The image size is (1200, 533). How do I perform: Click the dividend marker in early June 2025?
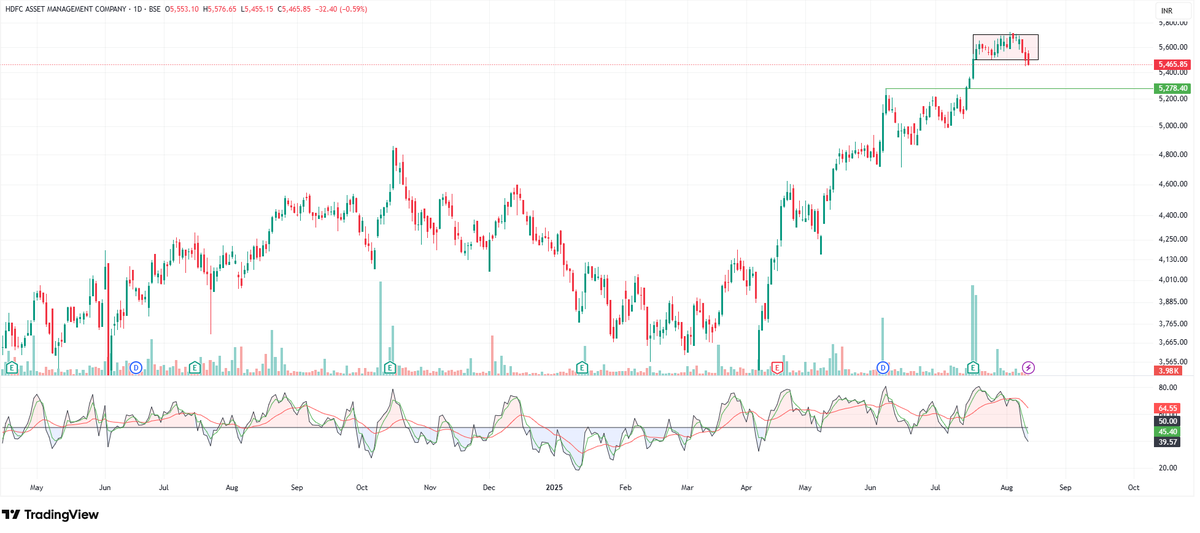click(883, 368)
